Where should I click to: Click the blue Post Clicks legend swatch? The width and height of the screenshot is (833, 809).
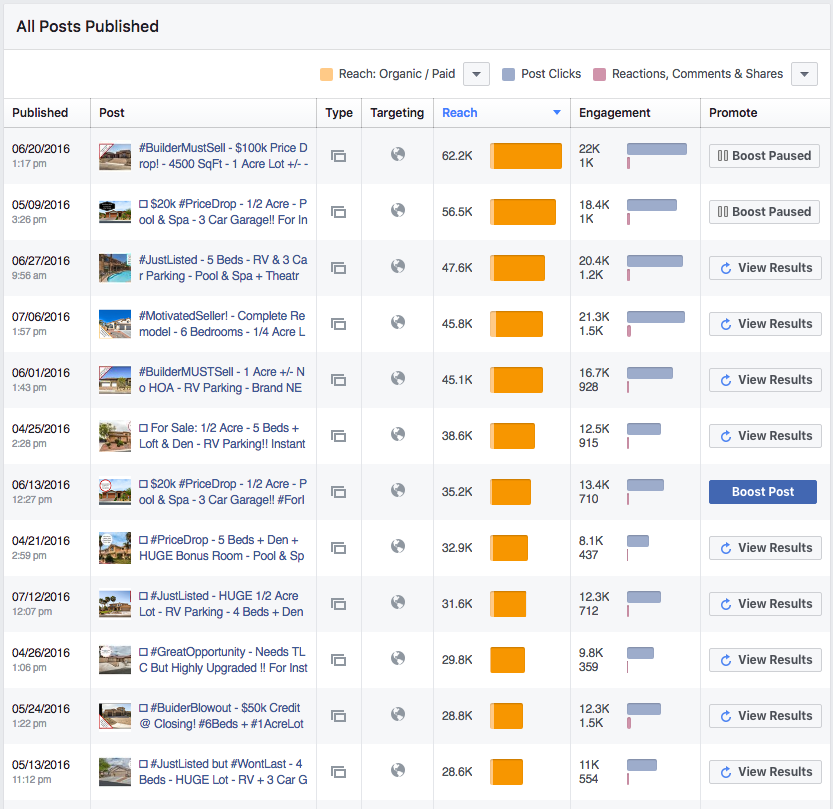click(x=508, y=74)
